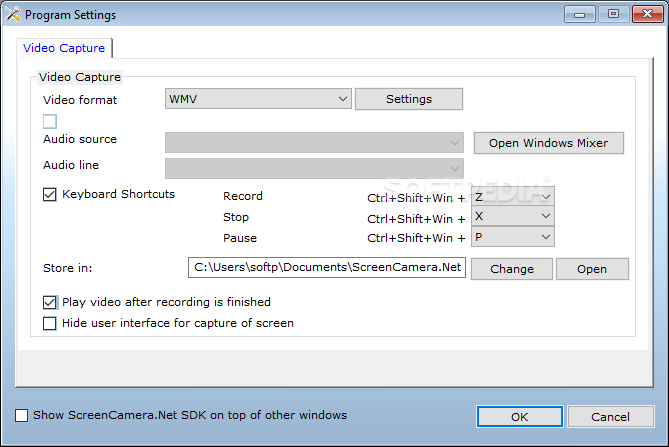The height and width of the screenshot is (447, 669).
Task: Check Show ScreenCamera.Net SDK on top
Action: (x=22, y=415)
